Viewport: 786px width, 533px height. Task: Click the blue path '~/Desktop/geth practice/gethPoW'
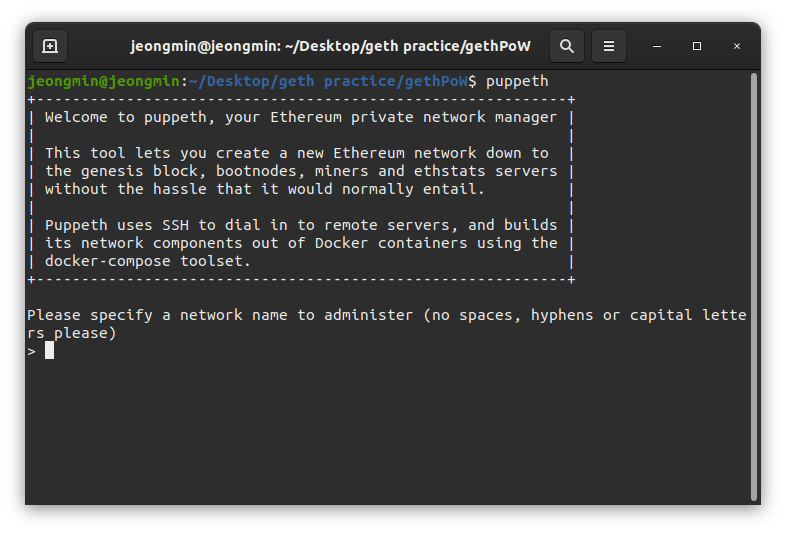tap(328, 81)
